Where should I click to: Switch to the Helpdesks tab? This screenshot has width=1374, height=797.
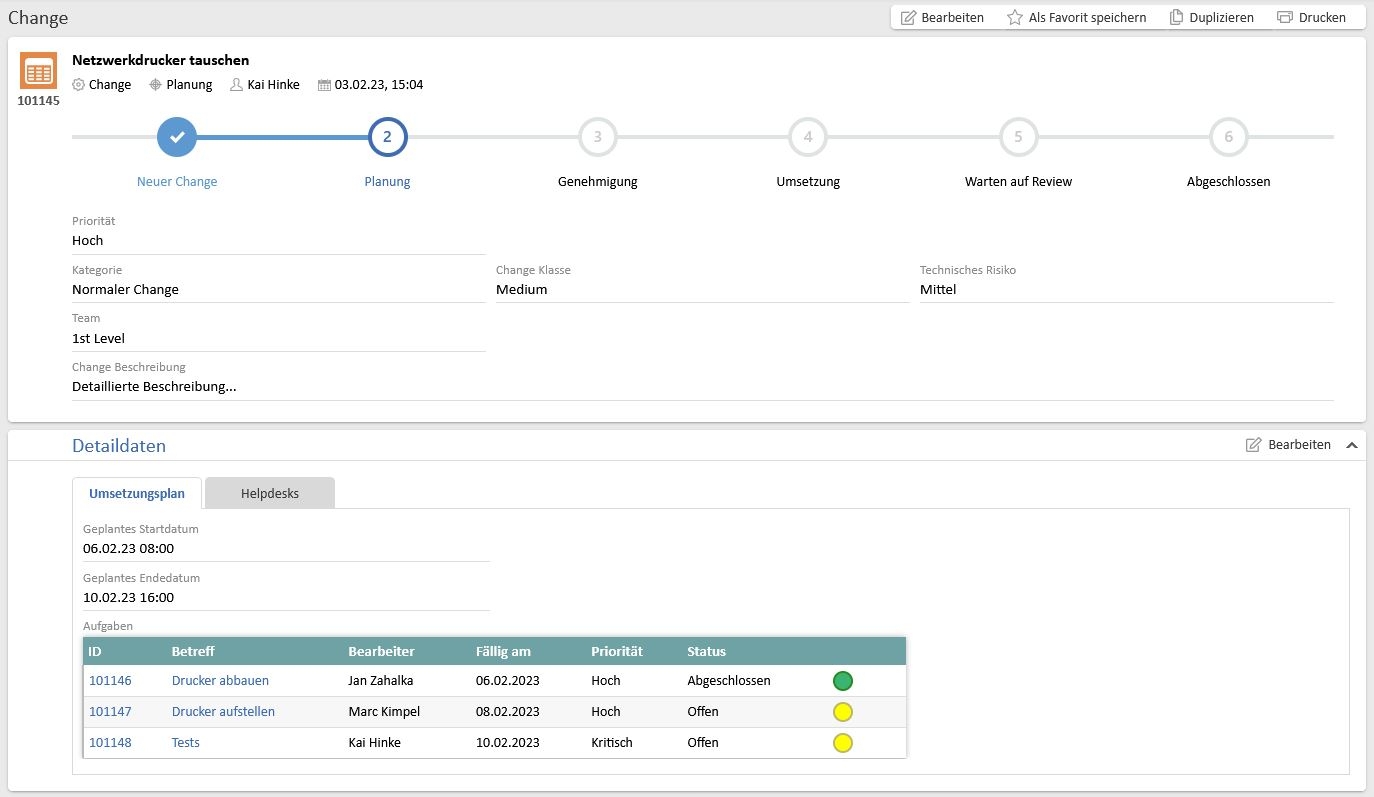269,493
